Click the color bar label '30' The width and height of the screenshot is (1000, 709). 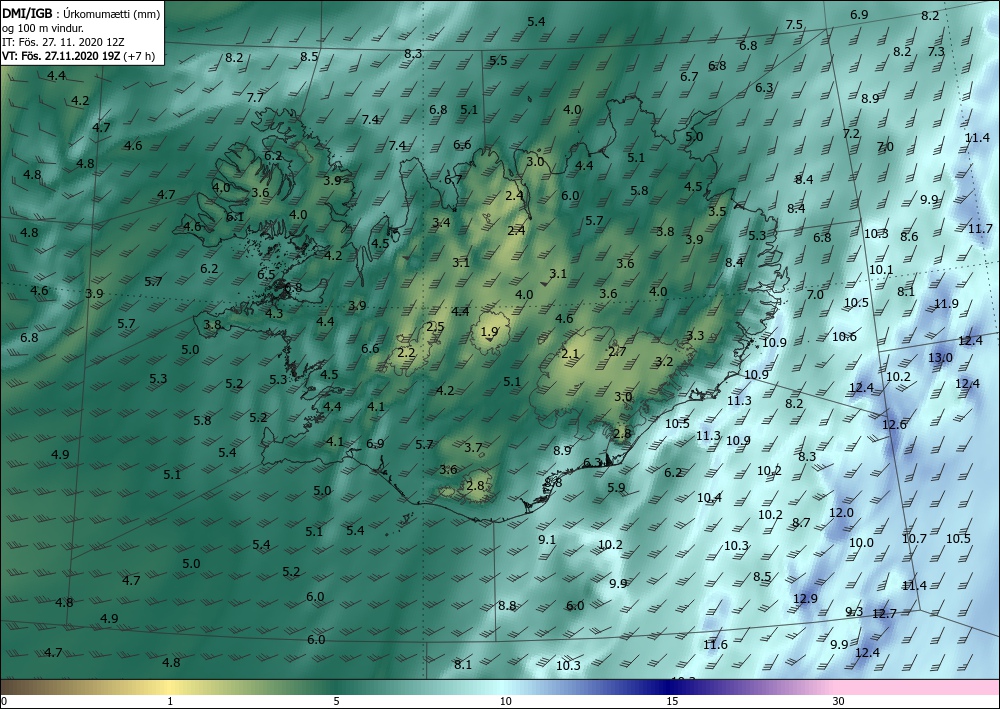pyautogui.click(x=839, y=701)
